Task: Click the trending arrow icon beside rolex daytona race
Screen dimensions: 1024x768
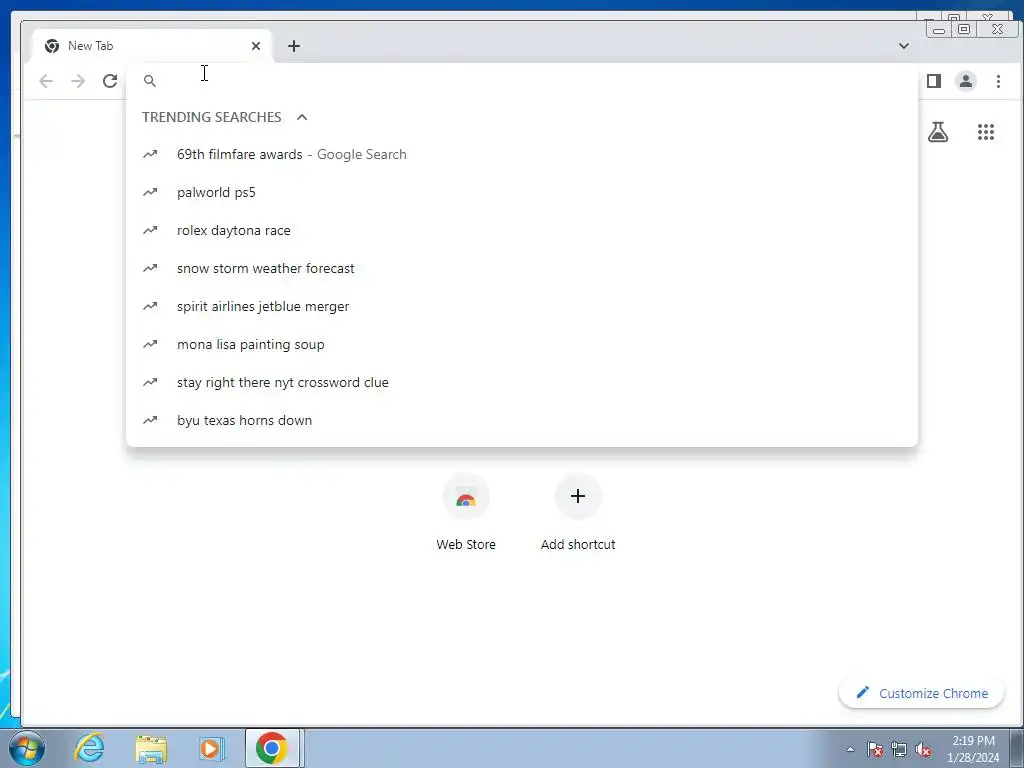Action: (x=150, y=230)
